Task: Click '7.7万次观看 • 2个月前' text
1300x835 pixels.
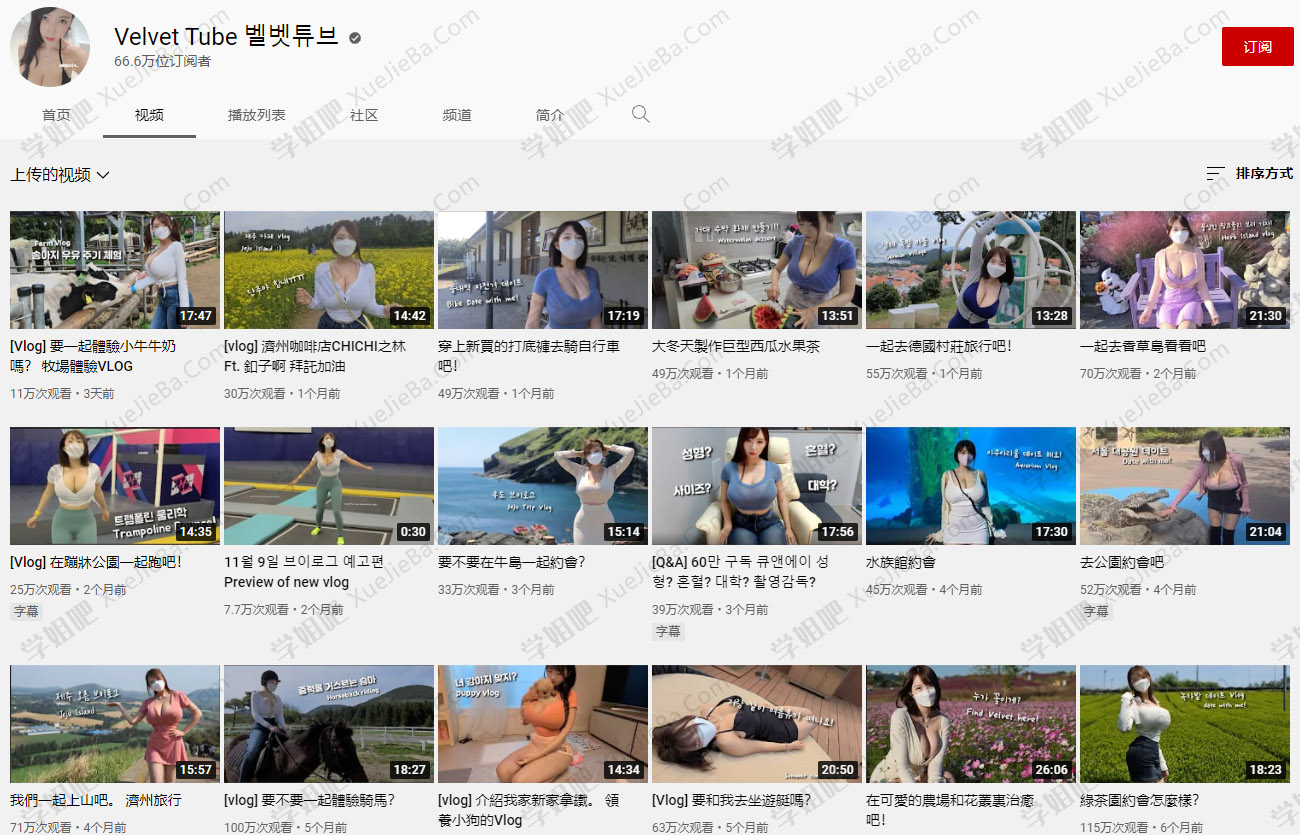Action: click(283, 609)
